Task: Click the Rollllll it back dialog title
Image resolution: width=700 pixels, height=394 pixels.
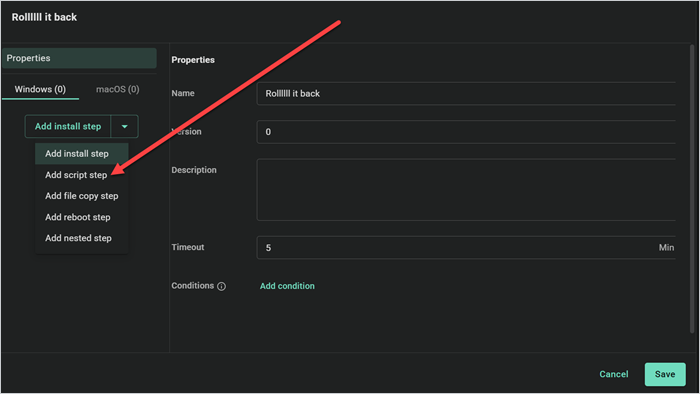Action: (44, 17)
